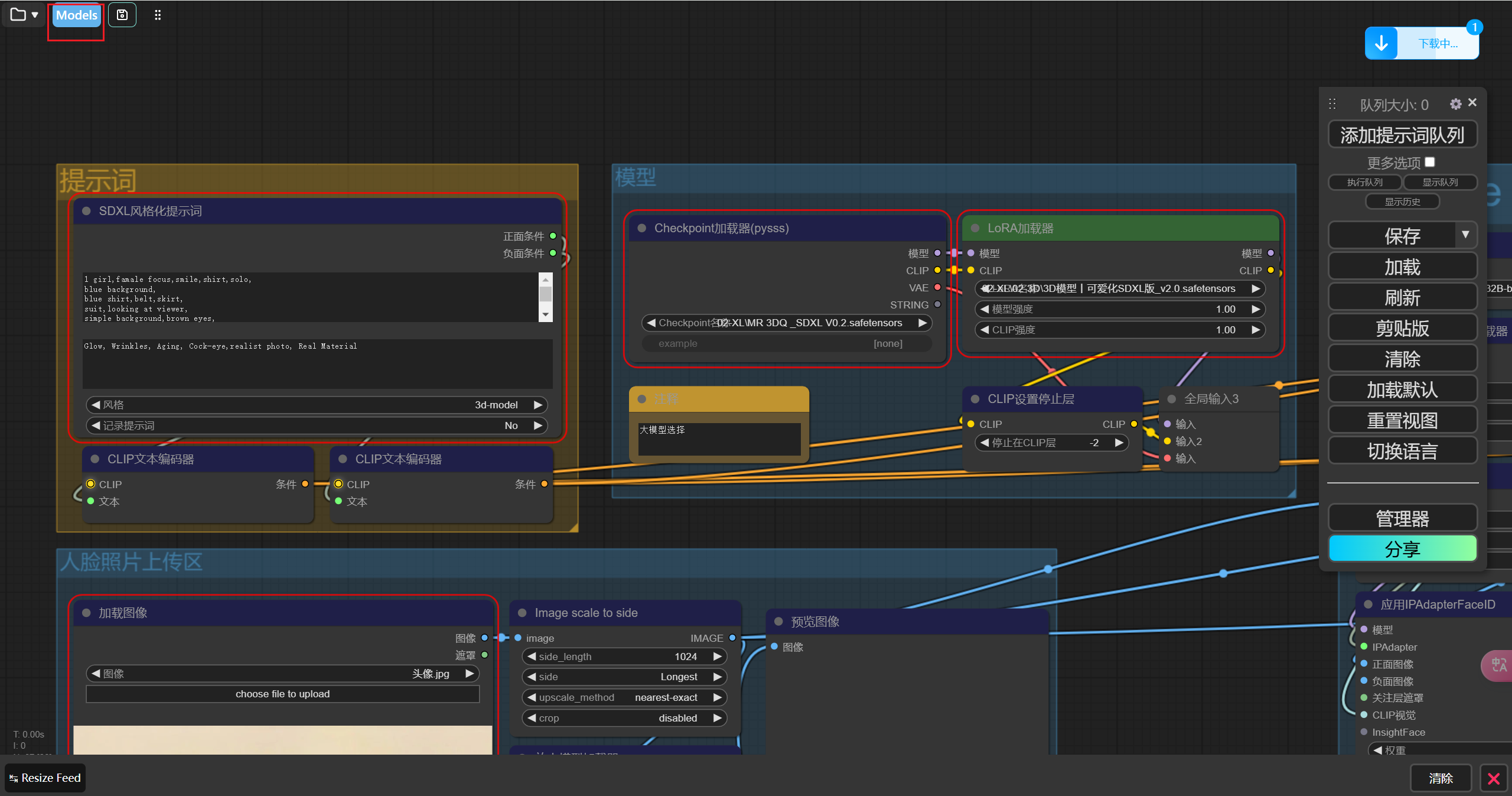Click the red X icon at bottom right
Viewport: 1512px width, 796px height.
click(x=1494, y=778)
